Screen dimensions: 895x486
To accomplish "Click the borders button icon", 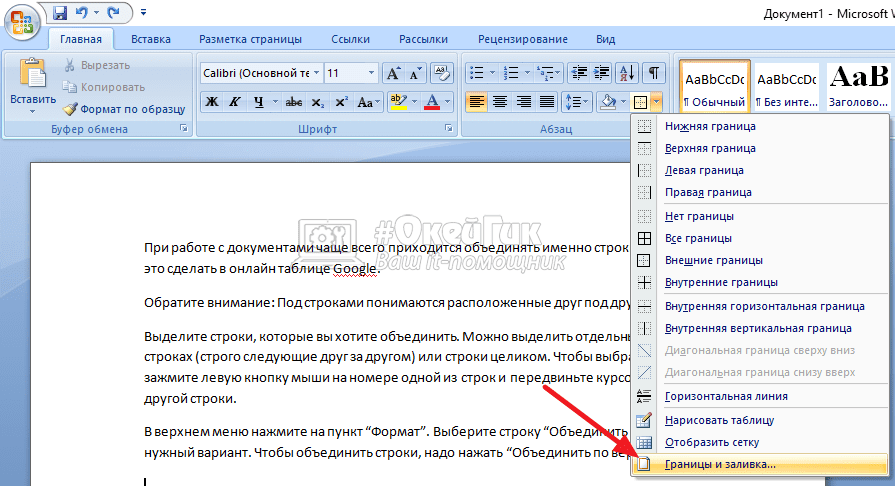I will (640, 102).
